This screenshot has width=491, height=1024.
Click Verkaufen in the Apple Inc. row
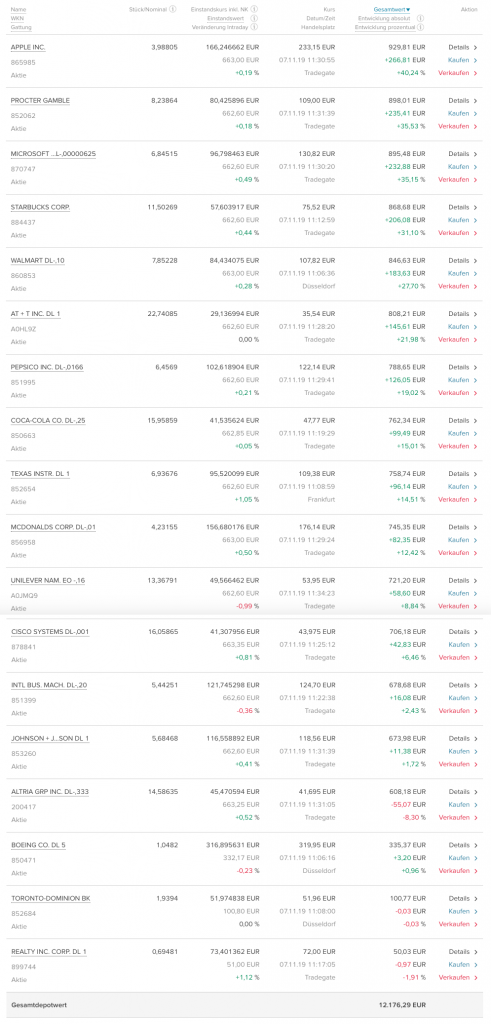pyautogui.click(x=458, y=73)
